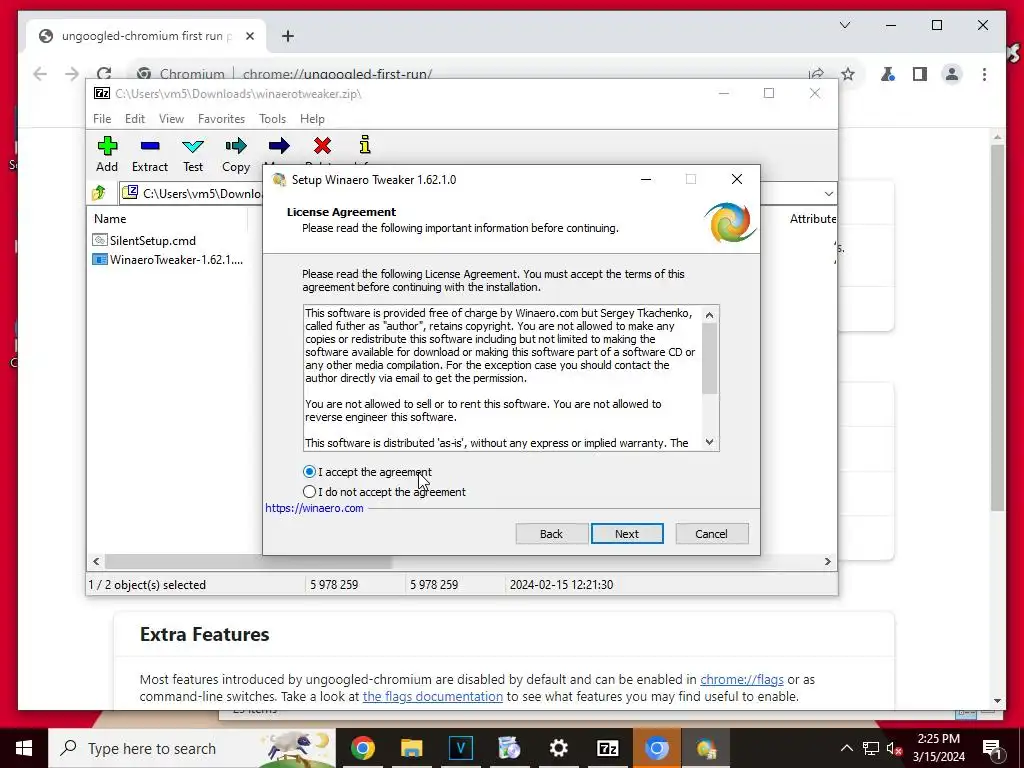1024x768 pixels.
Task: Open the Help menu in 7-Zip
Action: pyautogui.click(x=312, y=119)
